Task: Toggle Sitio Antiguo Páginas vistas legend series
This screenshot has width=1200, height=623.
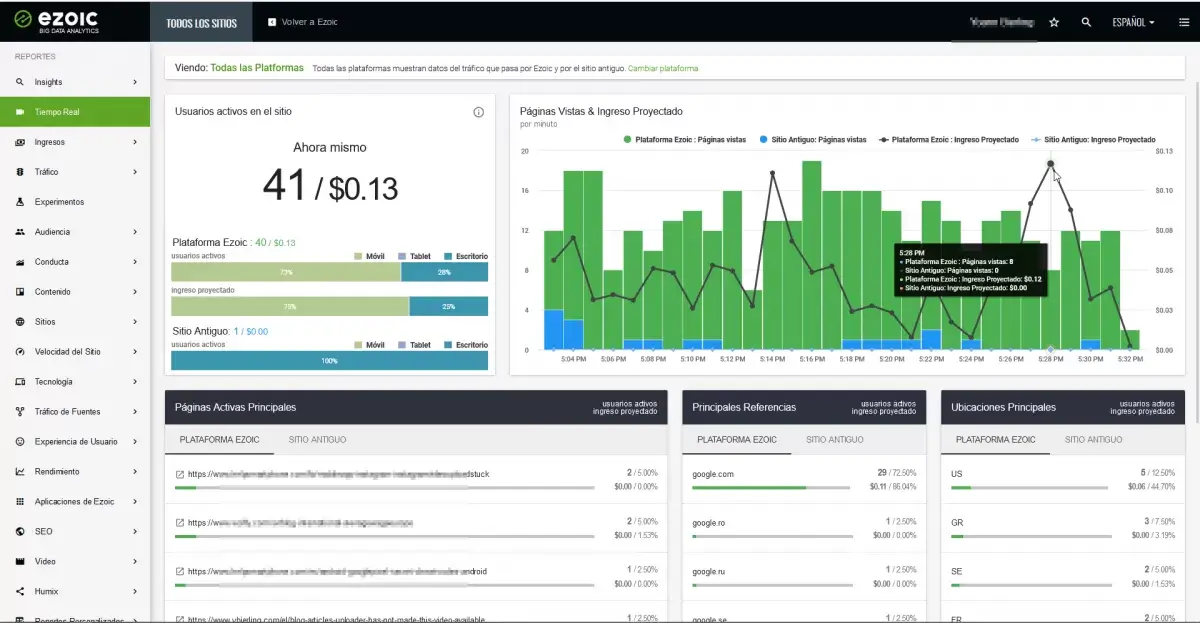Action: click(812, 140)
